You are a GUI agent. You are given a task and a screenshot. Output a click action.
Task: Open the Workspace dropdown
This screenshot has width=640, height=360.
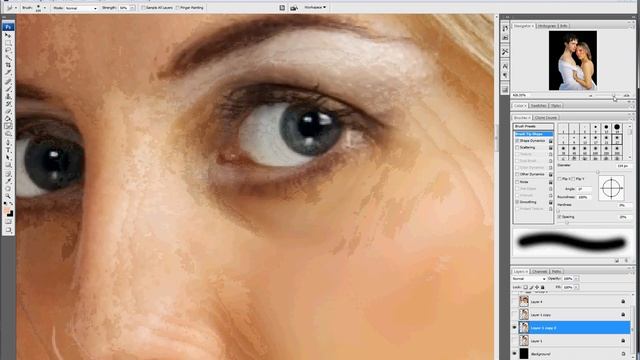coord(315,7)
